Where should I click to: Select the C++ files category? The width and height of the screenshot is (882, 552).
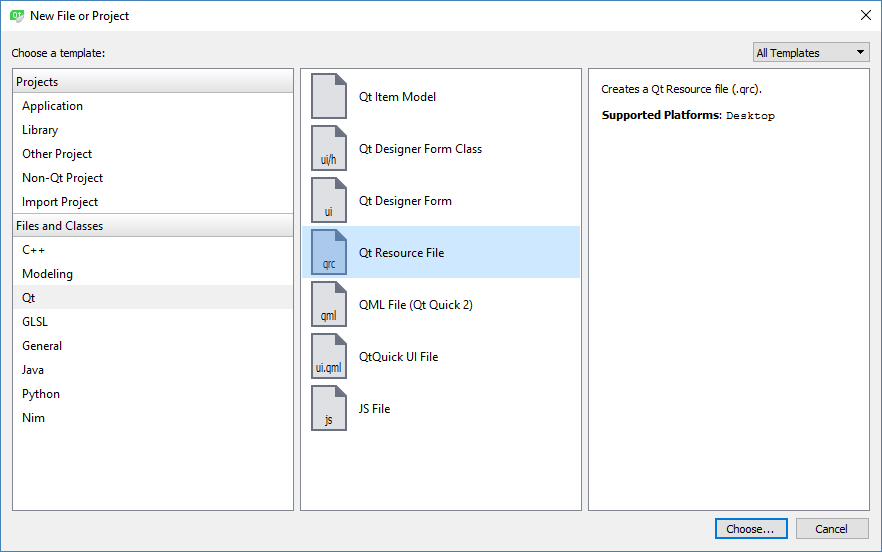pos(33,250)
